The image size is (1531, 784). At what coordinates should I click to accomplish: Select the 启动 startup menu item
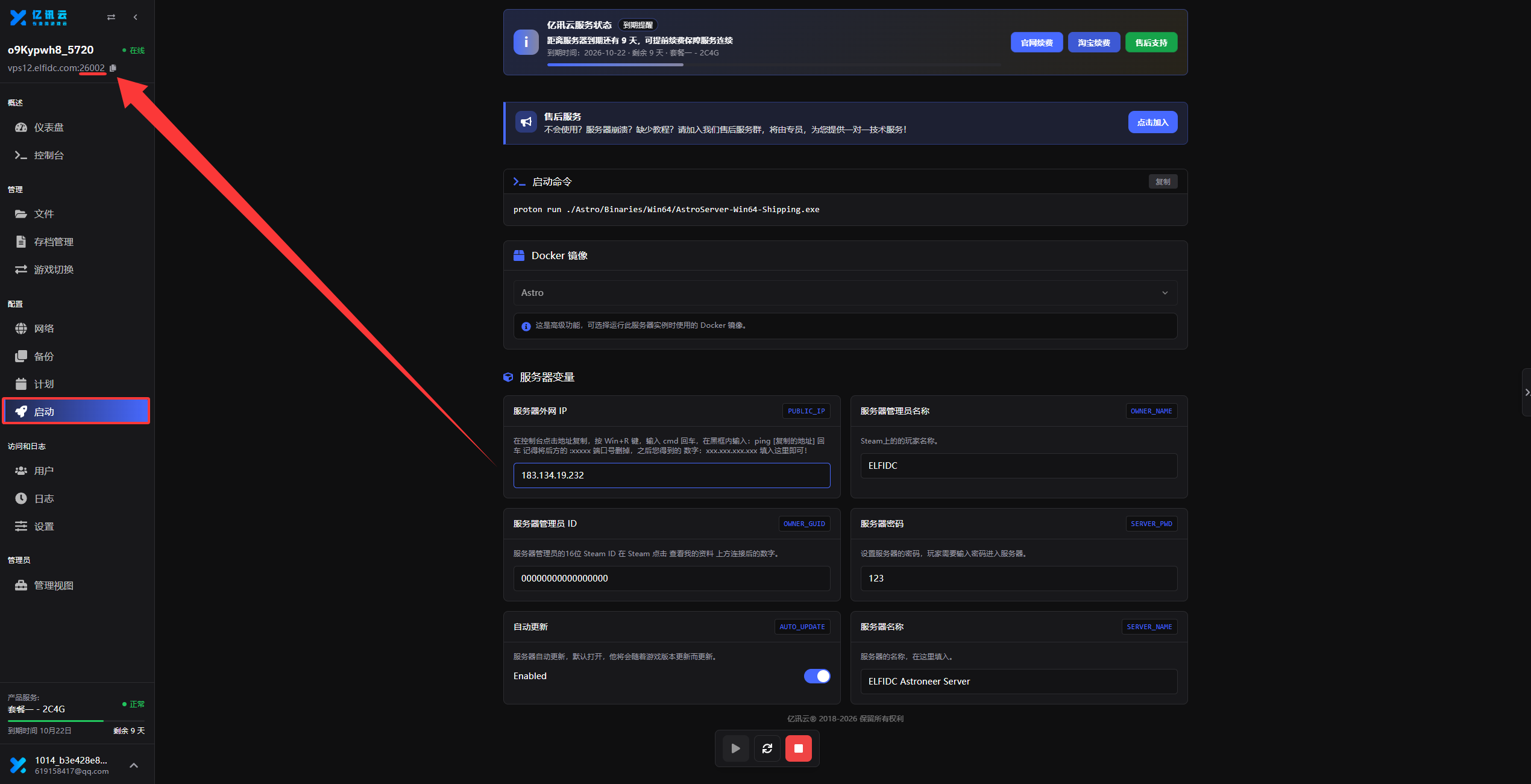(x=77, y=412)
